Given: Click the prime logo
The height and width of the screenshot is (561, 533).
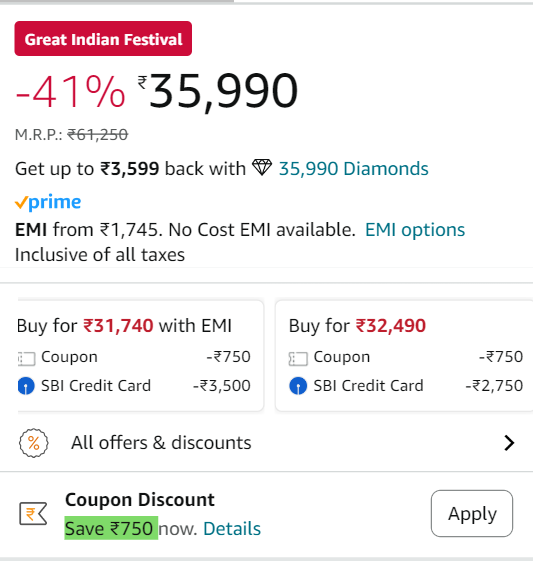Looking at the screenshot, I should pos(48,203).
